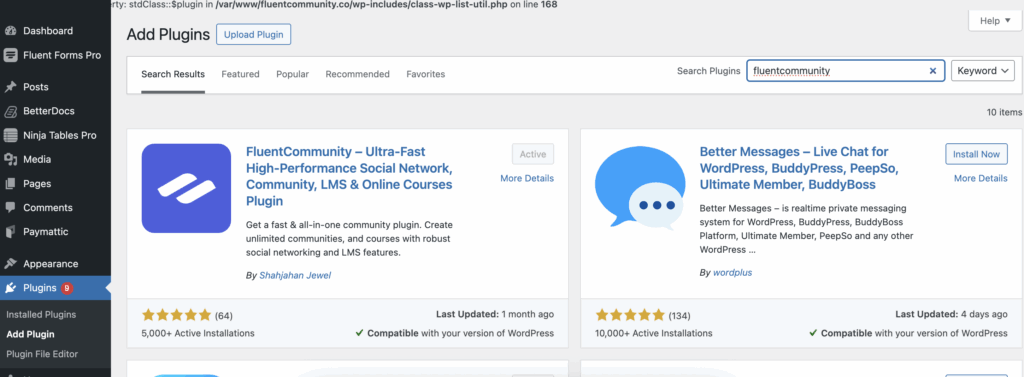Click the Search Plugins label
Screen dimensions: 1024x377
(x=709, y=71)
